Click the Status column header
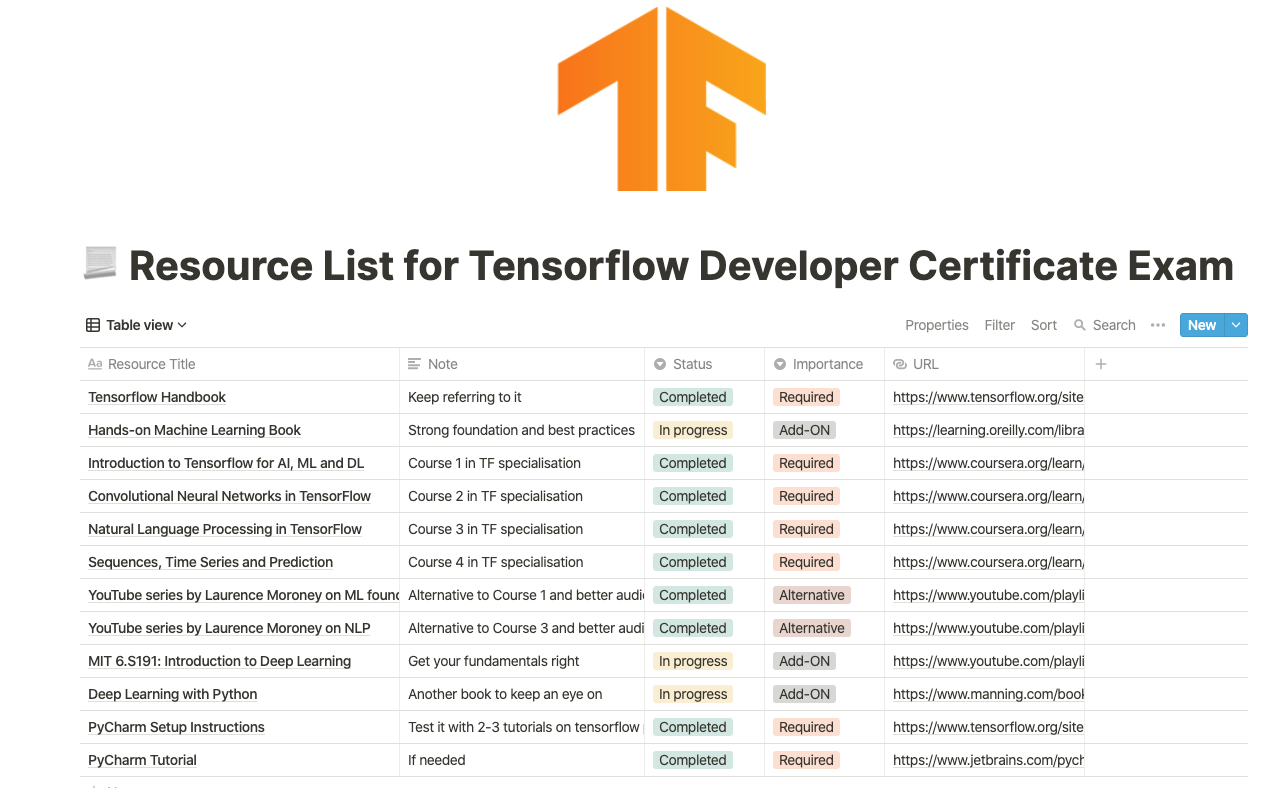This screenshot has width=1281, height=788. 705,364
